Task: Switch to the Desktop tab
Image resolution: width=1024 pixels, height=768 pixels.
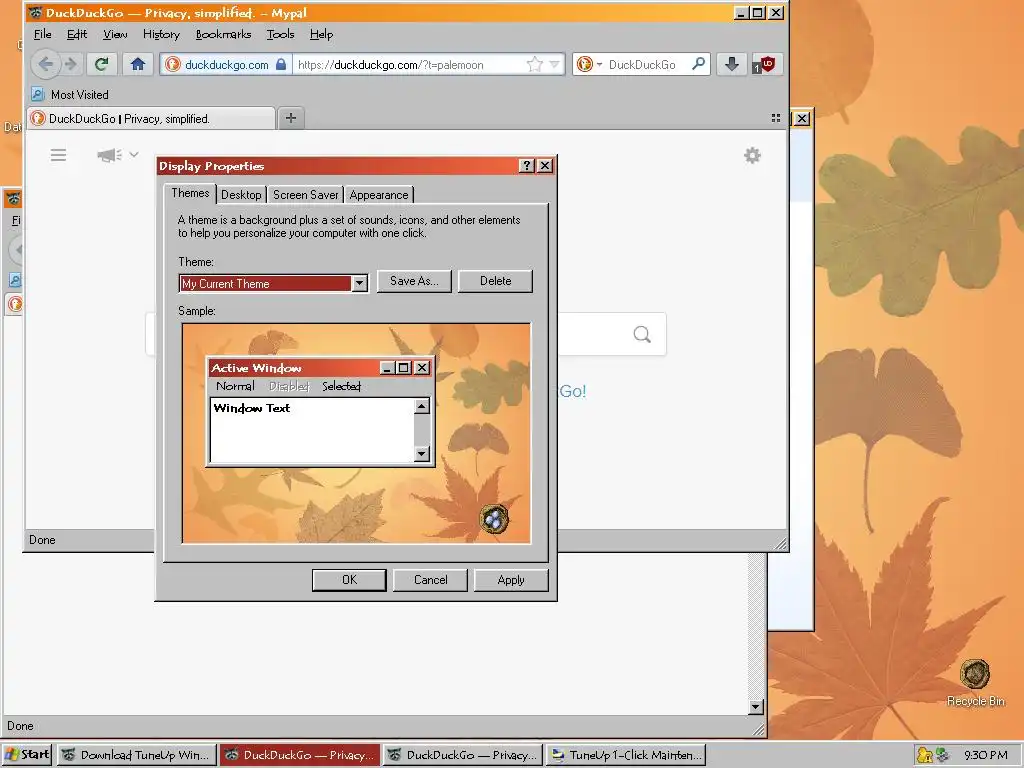Action: 241,195
